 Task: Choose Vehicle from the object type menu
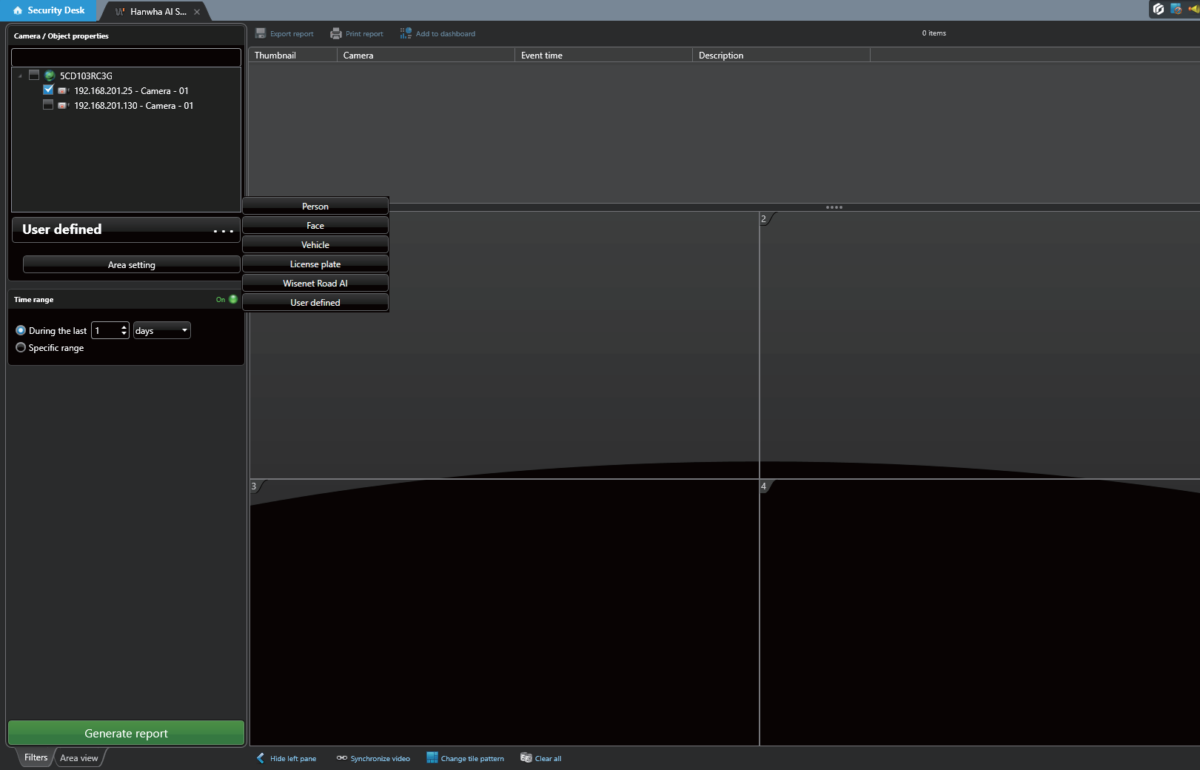315,245
